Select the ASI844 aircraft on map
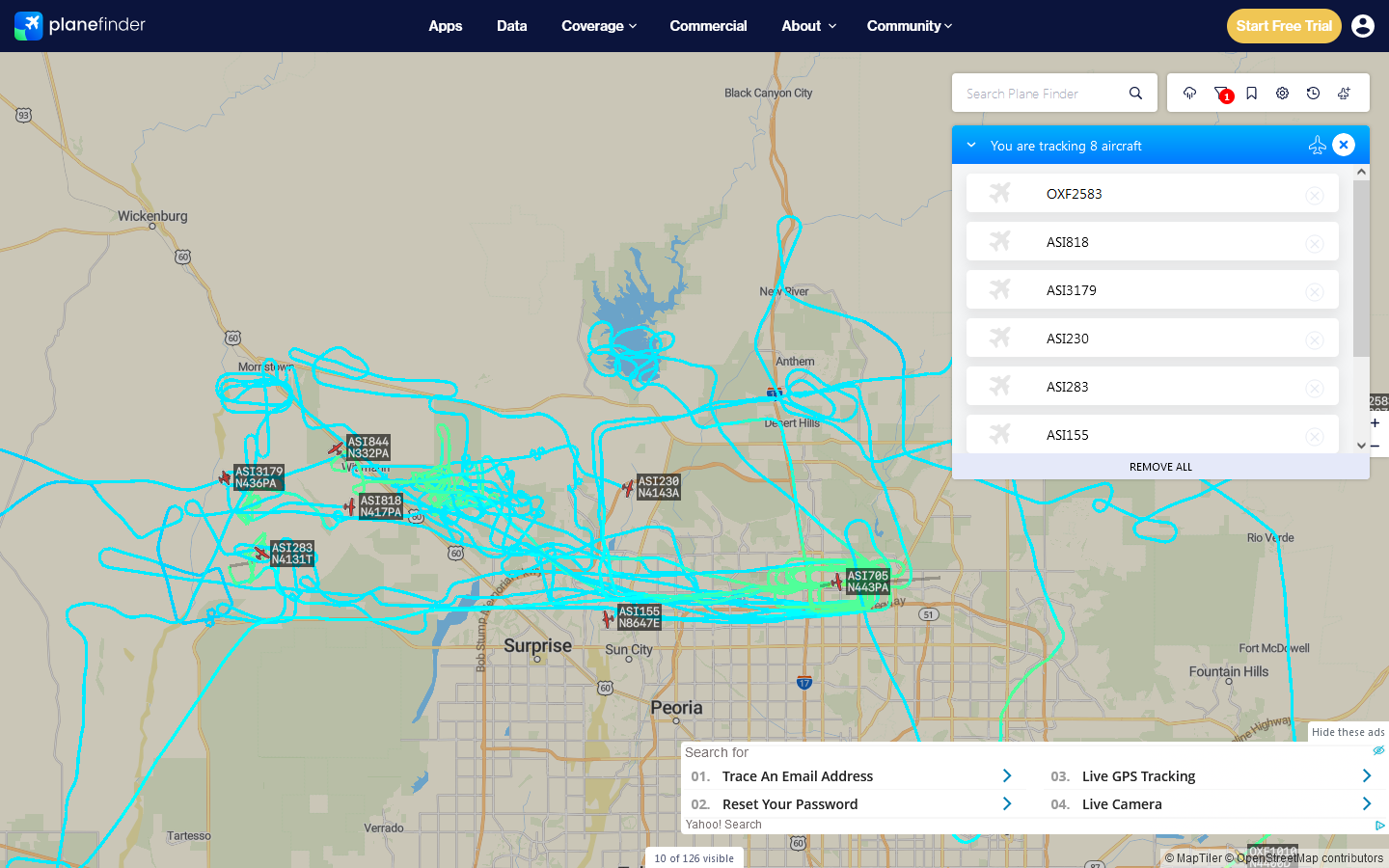The image size is (1389, 868). pos(336,448)
